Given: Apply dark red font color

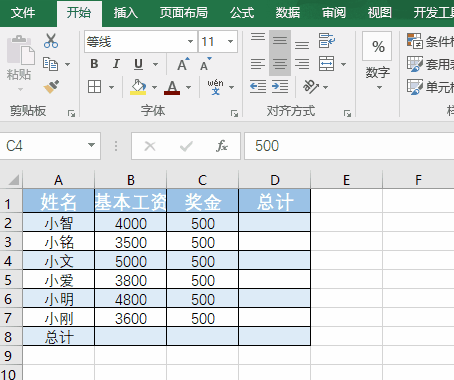Looking at the screenshot, I should (x=172, y=87).
